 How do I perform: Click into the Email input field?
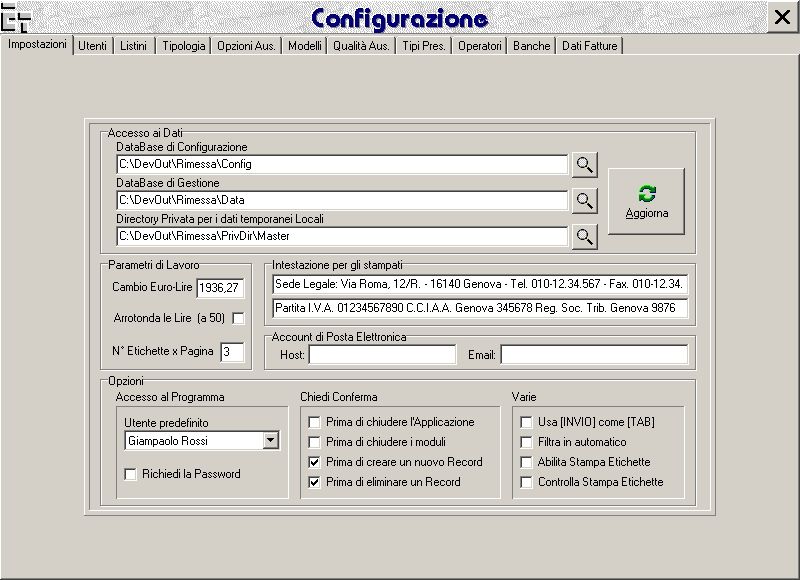click(594, 355)
